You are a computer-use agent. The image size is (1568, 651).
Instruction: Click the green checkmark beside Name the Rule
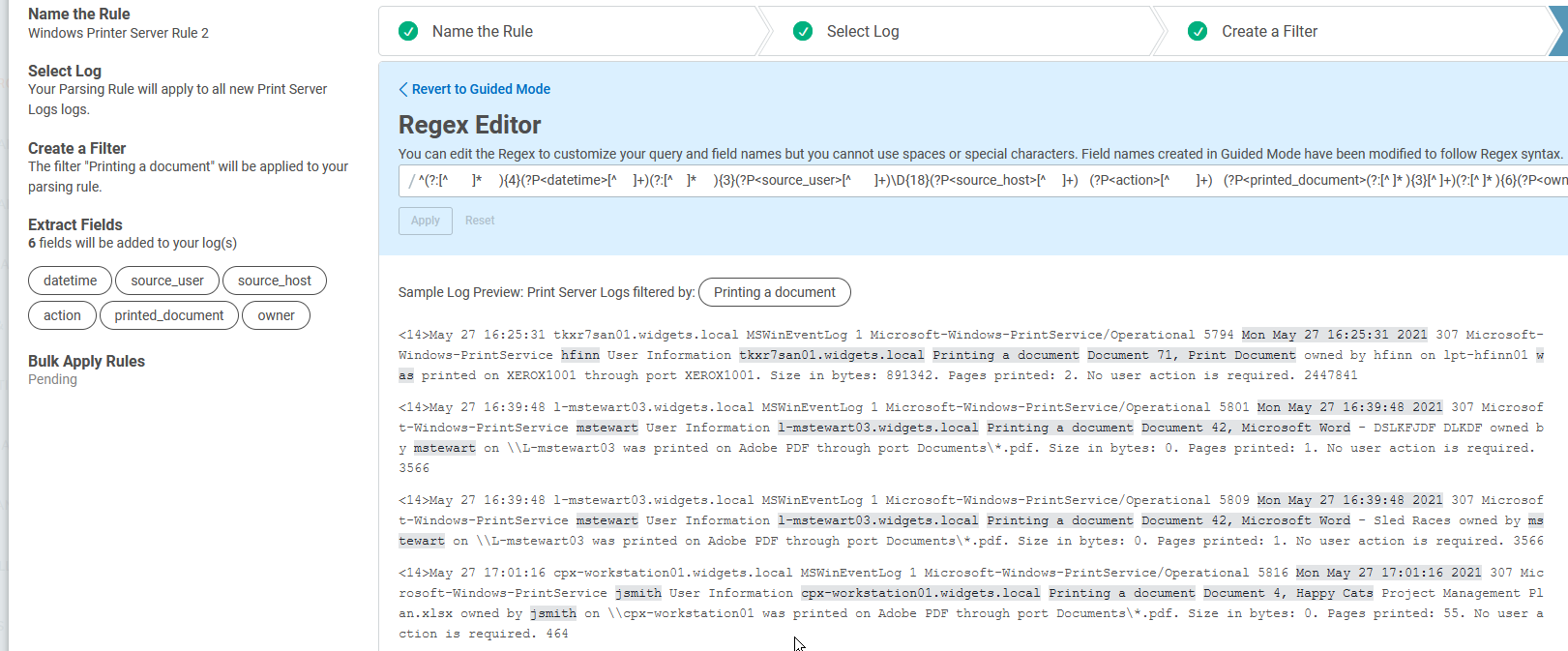point(408,31)
